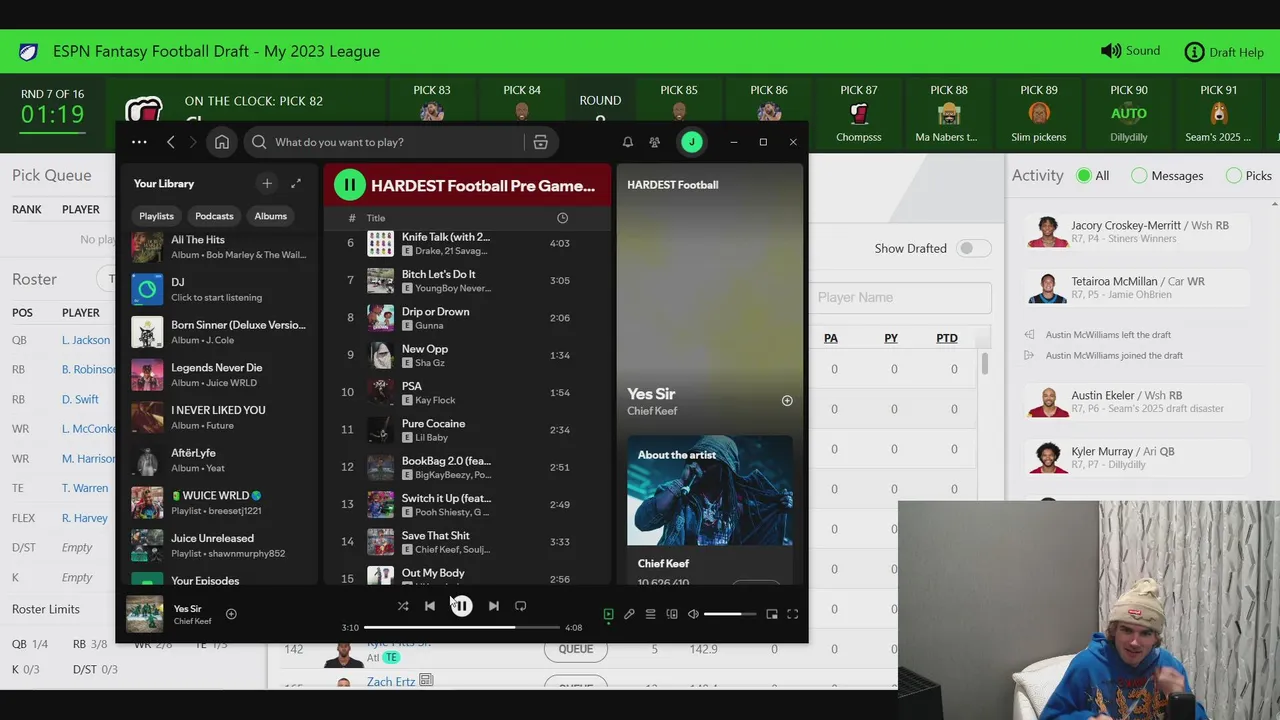The image size is (1280, 720).
Task: Open D. Swift in the ESPN roster
Action: 80,399
